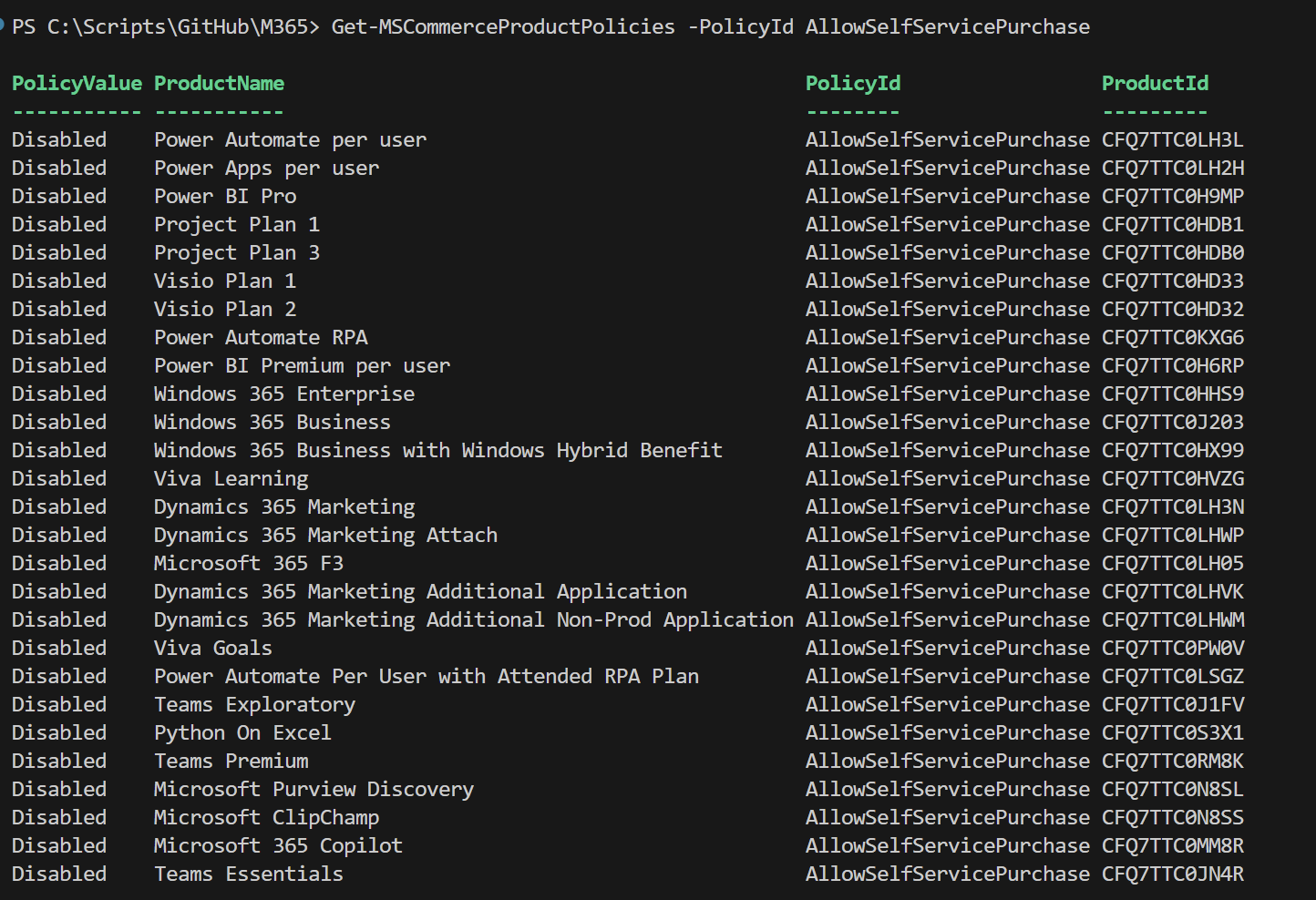This screenshot has height=900, width=1316.
Task: Click the Visio Plan 2 entry
Action: 225,310
